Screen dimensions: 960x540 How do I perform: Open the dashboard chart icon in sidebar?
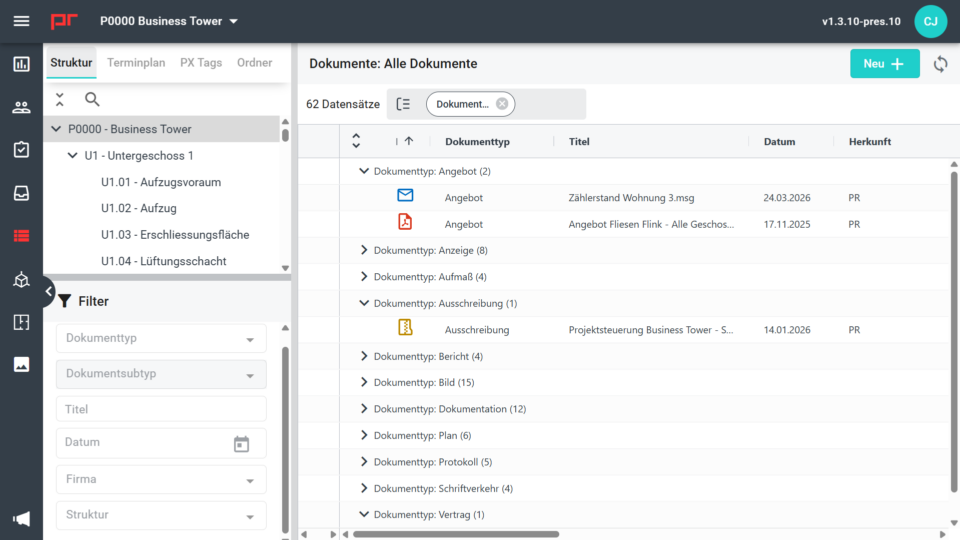(21, 65)
